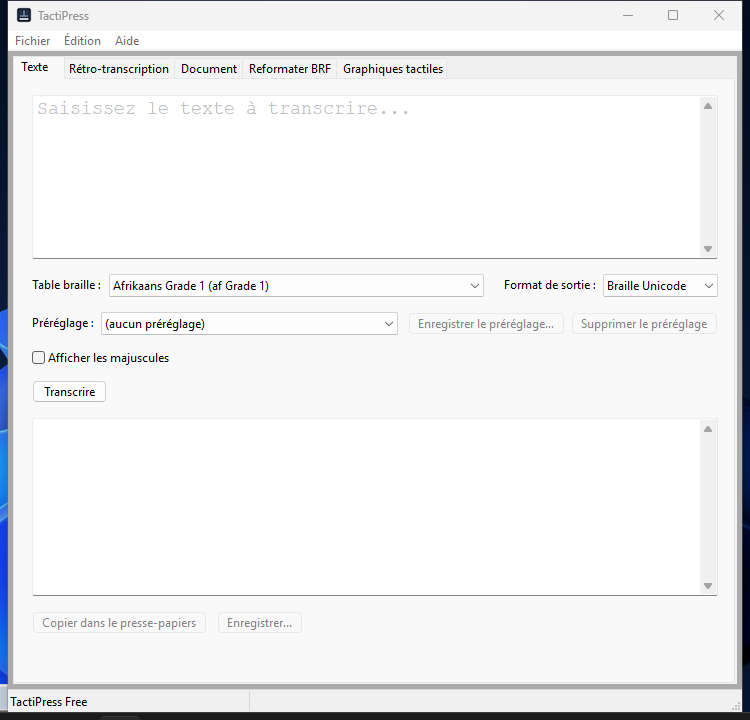Click the window resize grip at corner

736,706
